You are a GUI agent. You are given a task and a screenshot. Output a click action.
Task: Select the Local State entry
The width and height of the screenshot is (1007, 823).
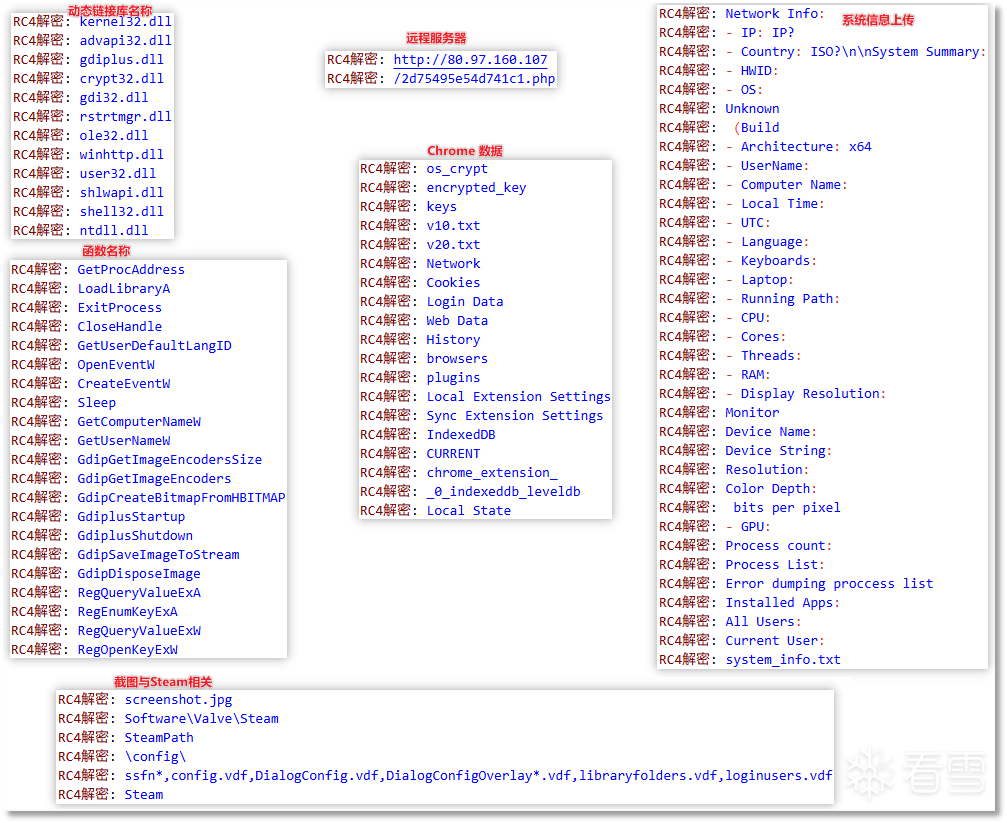click(468, 511)
